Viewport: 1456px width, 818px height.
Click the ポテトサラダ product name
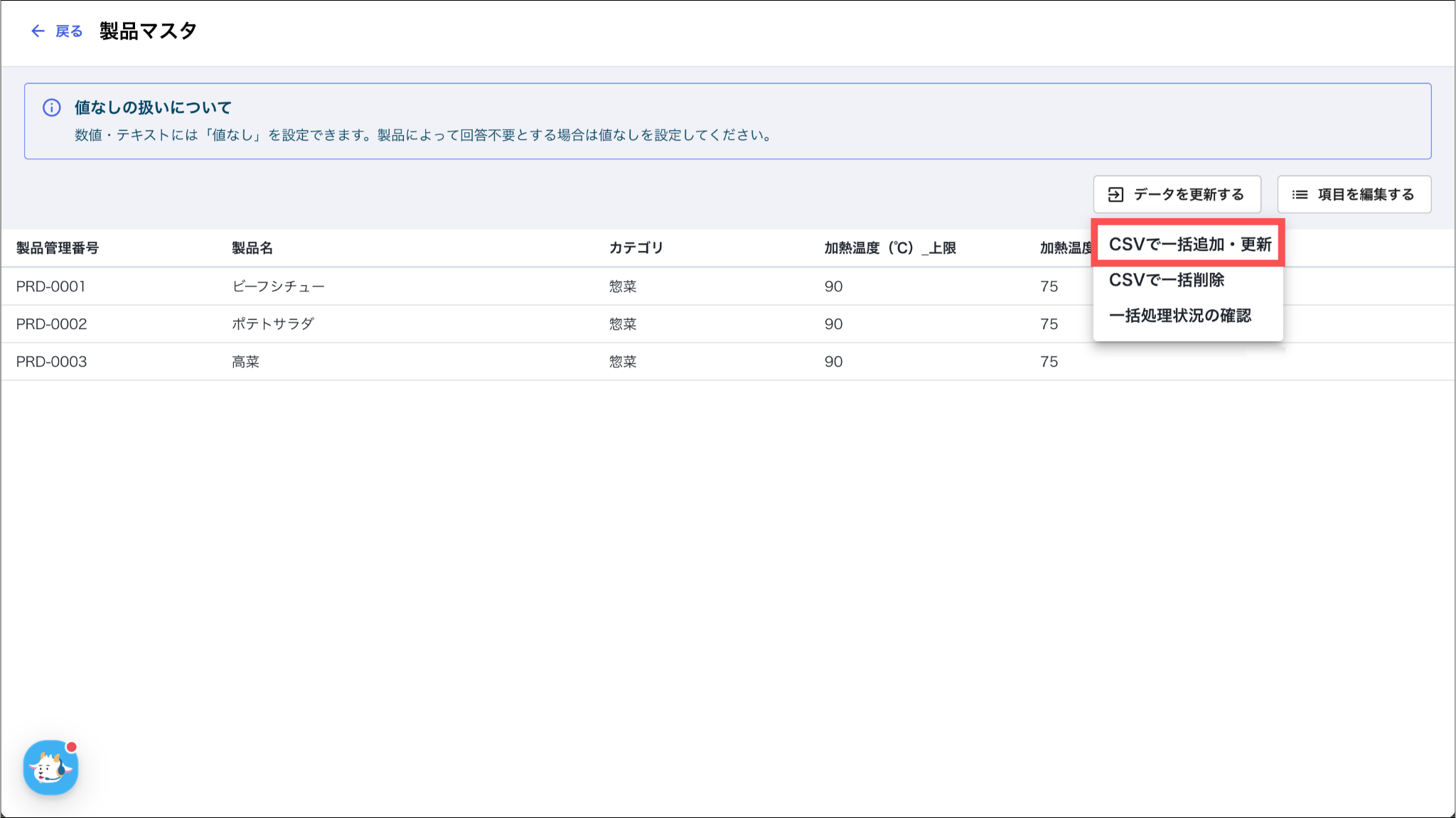click(x=273, y=324)
